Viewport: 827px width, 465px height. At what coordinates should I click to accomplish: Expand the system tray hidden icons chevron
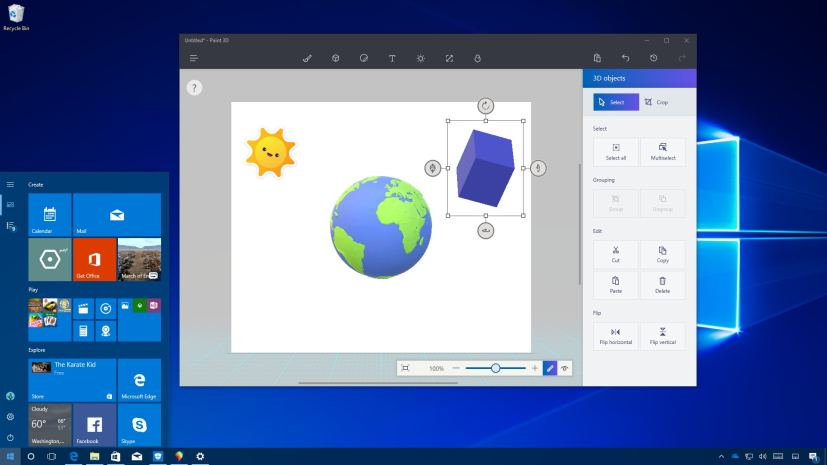click(721, 456)
